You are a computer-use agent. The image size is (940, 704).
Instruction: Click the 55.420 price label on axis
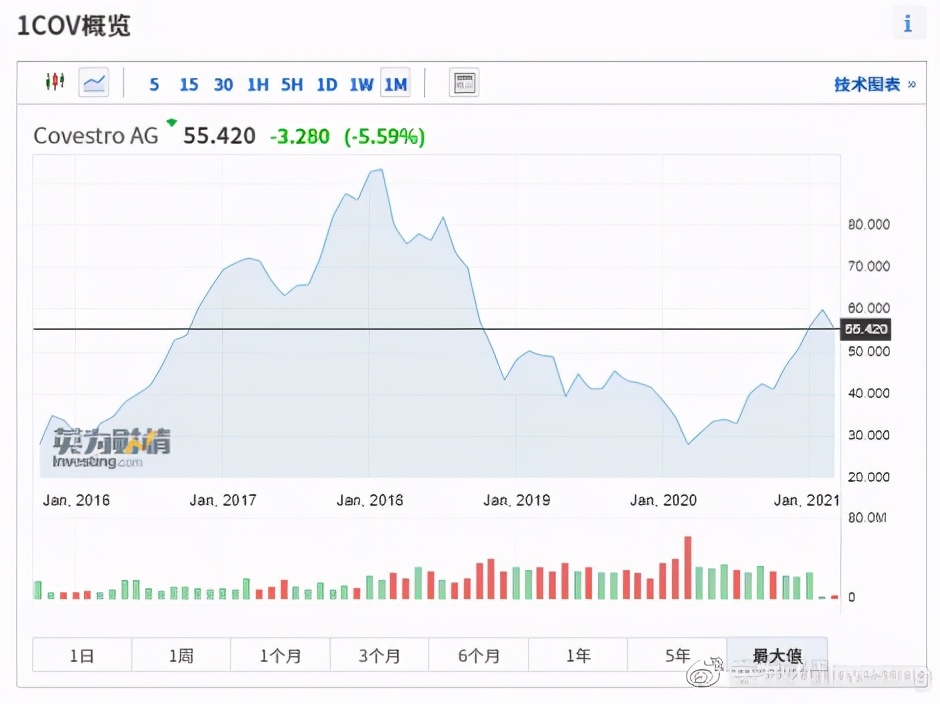pos(865,329)
